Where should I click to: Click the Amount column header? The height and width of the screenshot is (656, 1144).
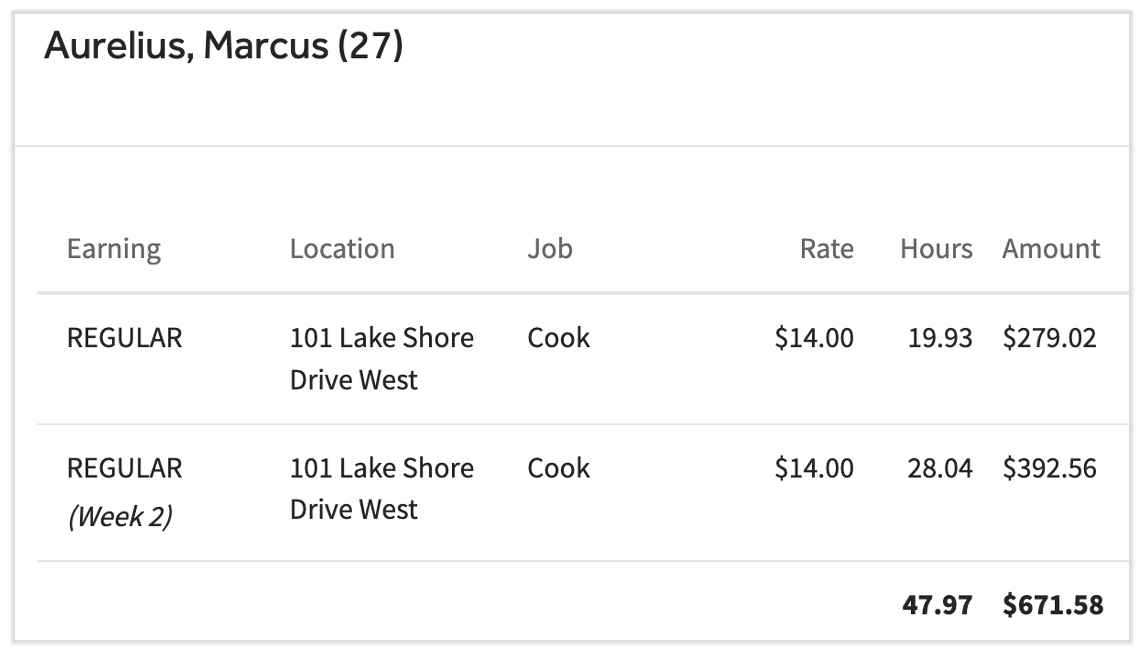[1051, 249]
